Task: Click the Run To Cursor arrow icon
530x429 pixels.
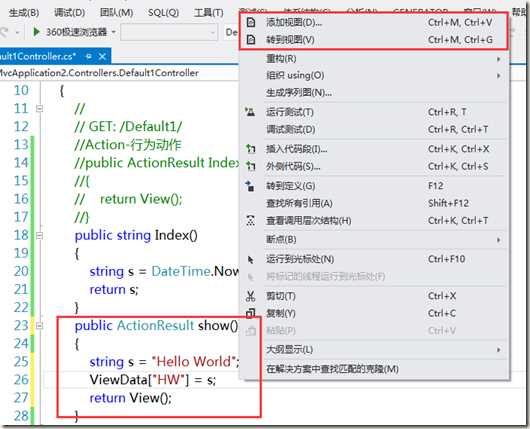Action: (250, 259)
